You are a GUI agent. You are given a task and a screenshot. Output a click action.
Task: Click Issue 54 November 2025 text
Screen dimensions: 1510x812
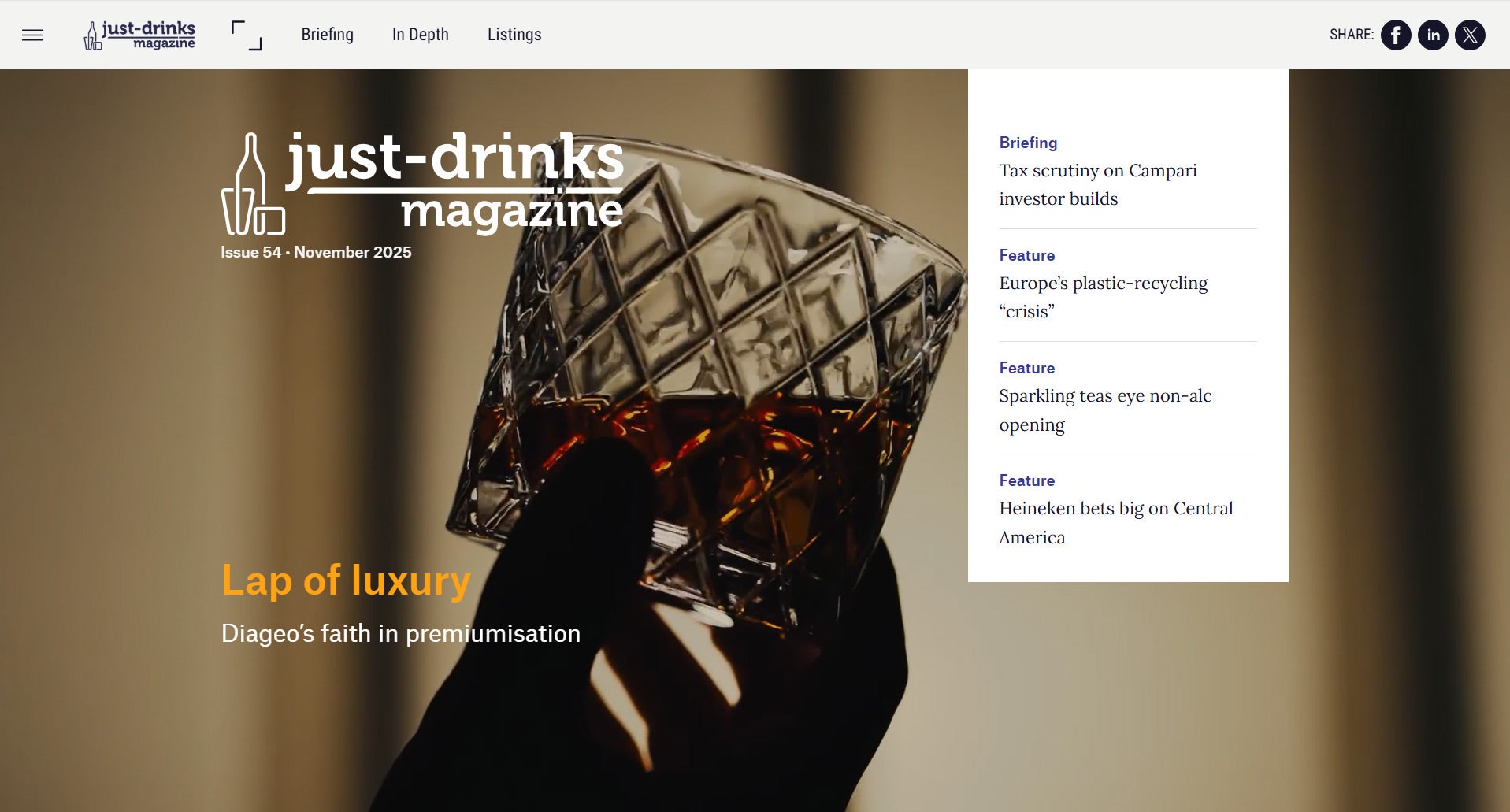coord(316,252)
